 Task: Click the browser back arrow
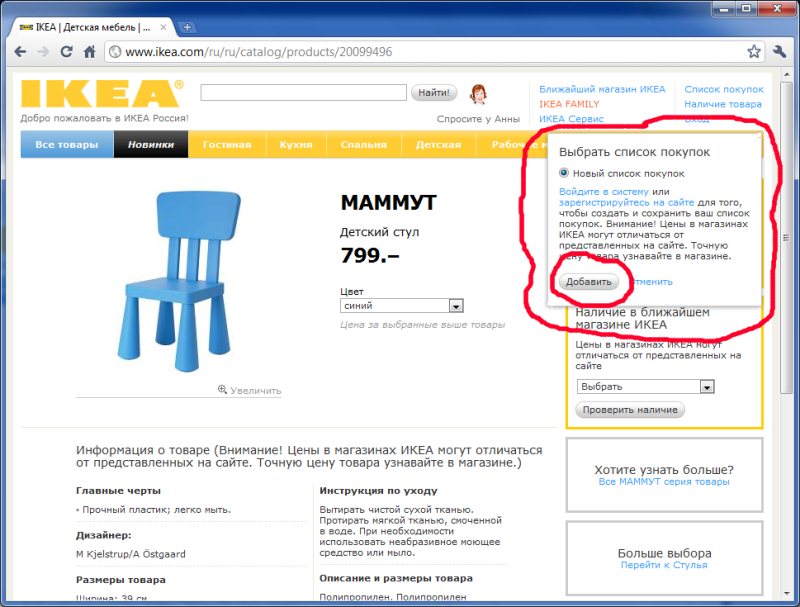21,51
